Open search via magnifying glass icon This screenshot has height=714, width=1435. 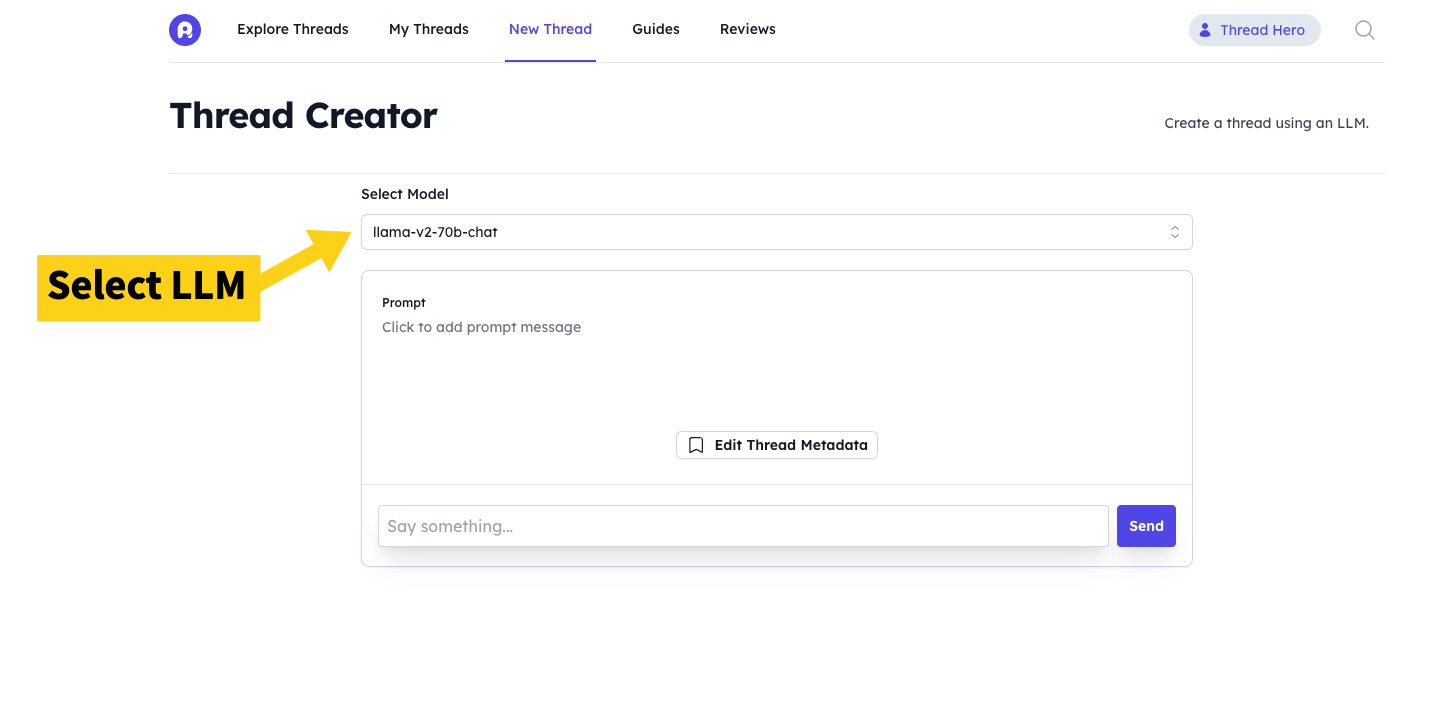pyautogui.click(x=1364, y=30)
